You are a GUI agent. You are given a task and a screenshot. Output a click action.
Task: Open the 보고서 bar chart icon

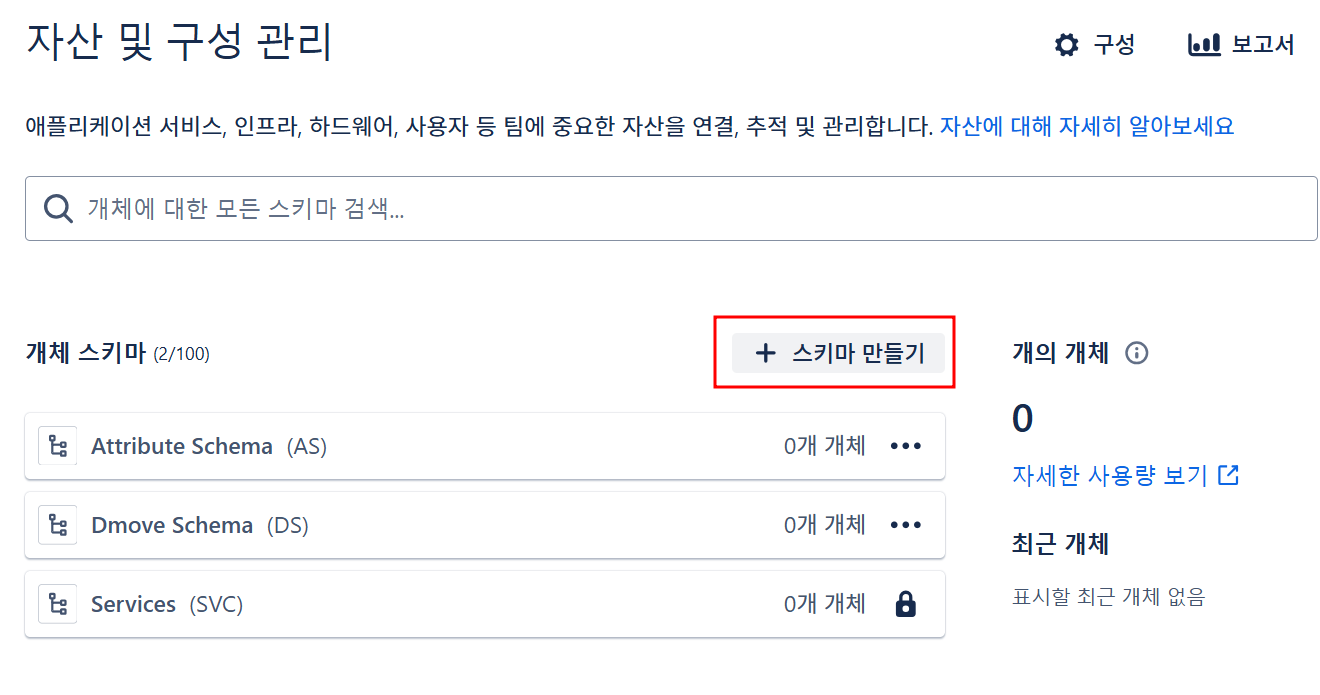[1204, 45]
